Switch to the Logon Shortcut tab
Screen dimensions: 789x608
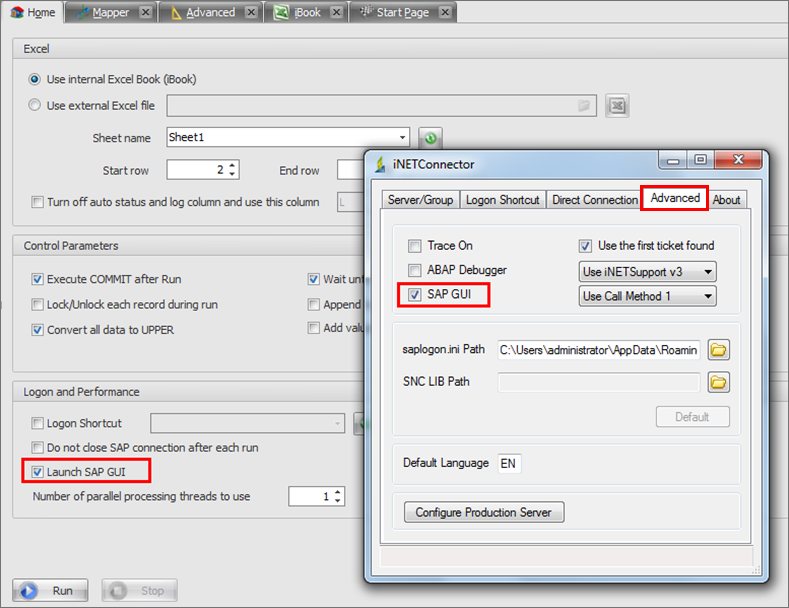(502, 199)
